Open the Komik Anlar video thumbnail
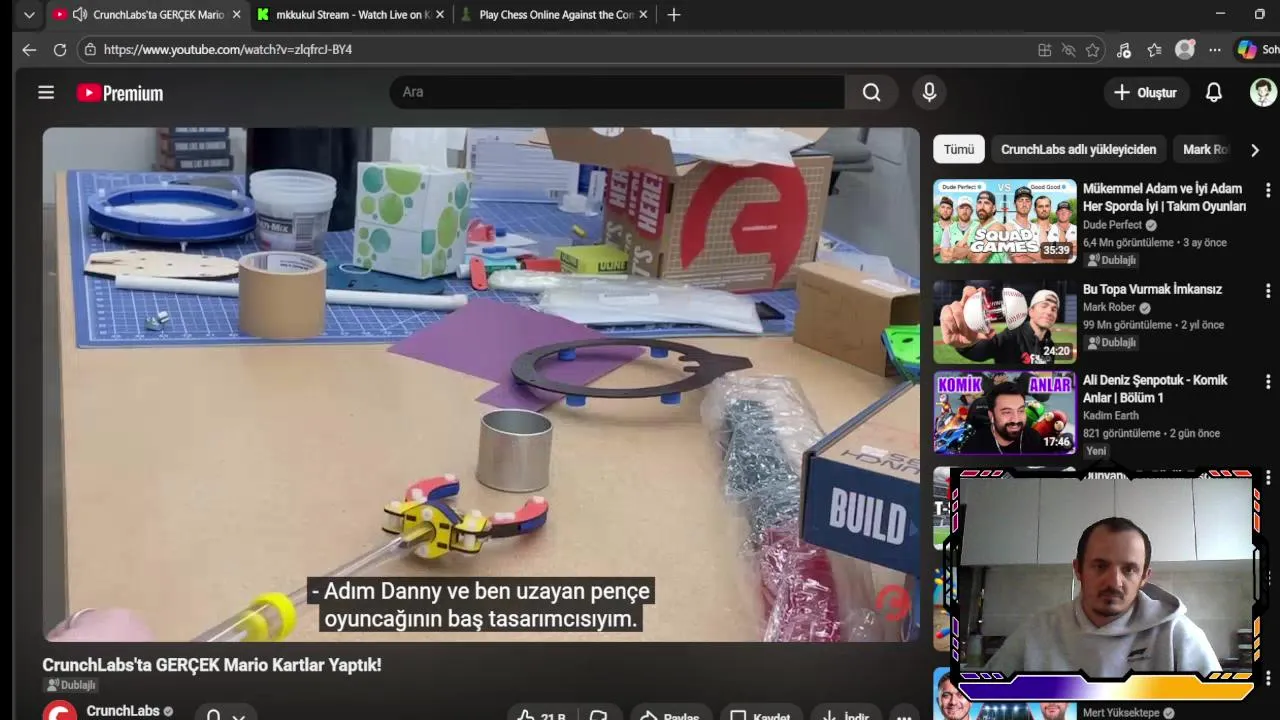 pos(1005,413)
